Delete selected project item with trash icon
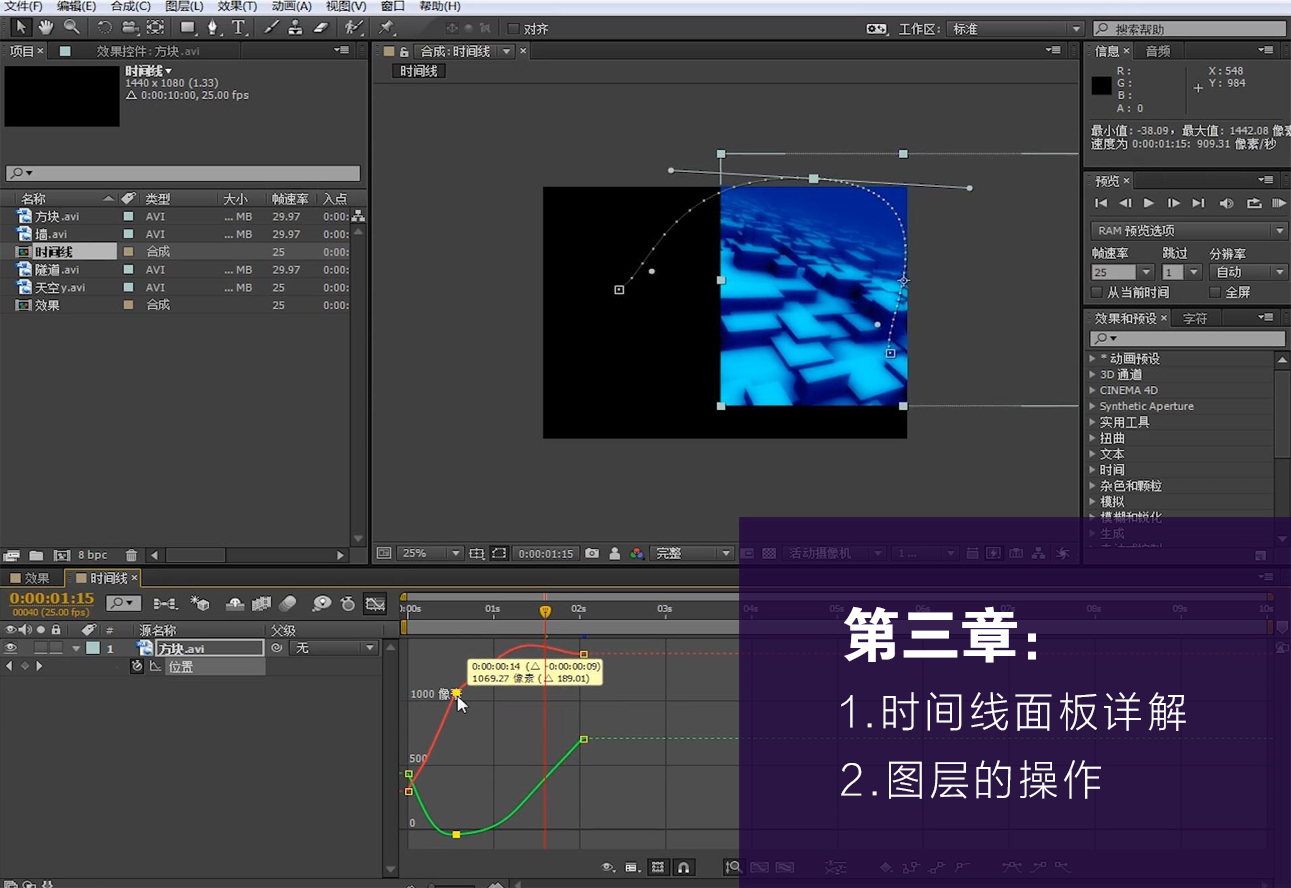Screen dimensions: 1291x888 (131, 555)
